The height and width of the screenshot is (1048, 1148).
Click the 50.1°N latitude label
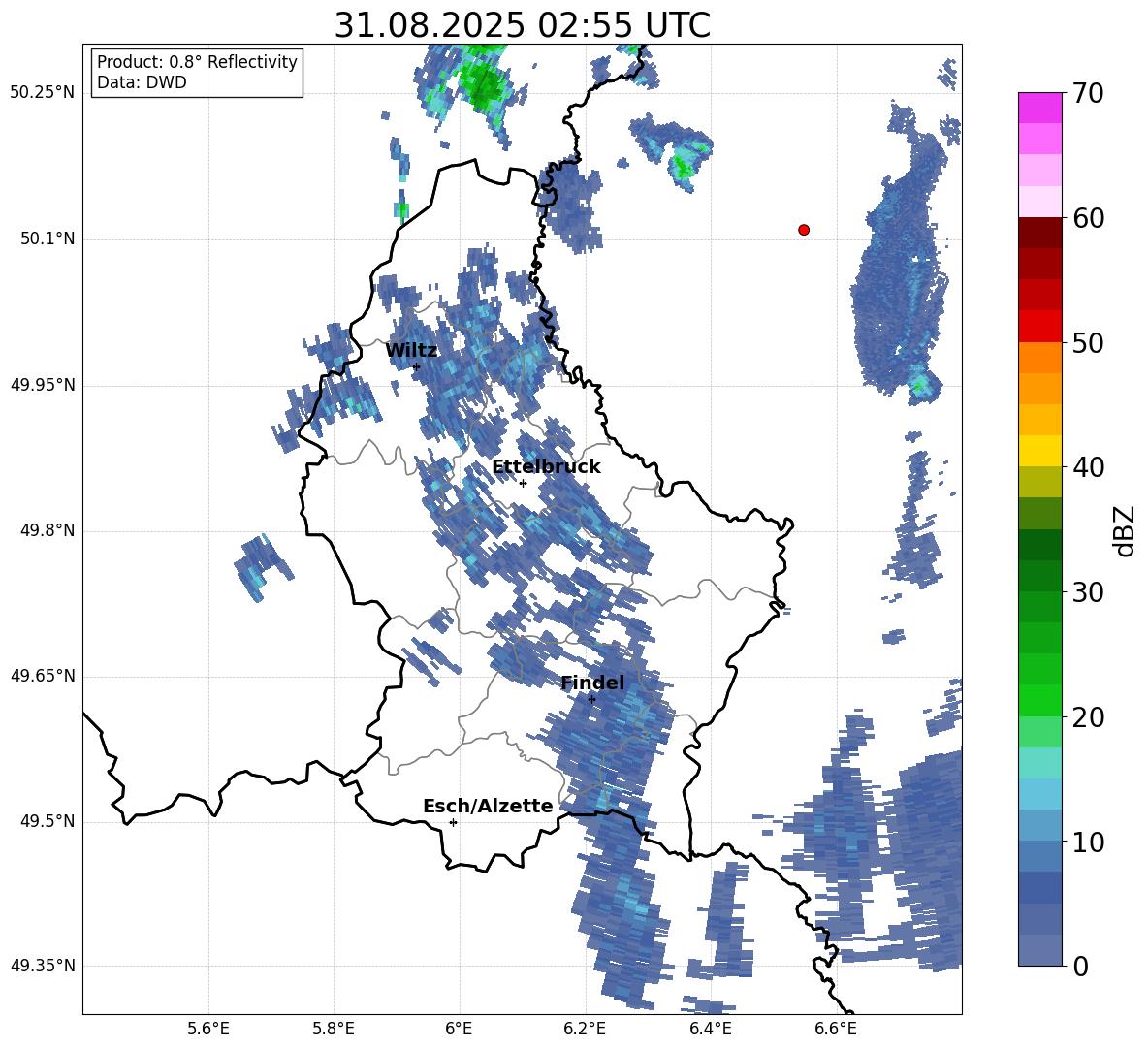tap(48, 239)
